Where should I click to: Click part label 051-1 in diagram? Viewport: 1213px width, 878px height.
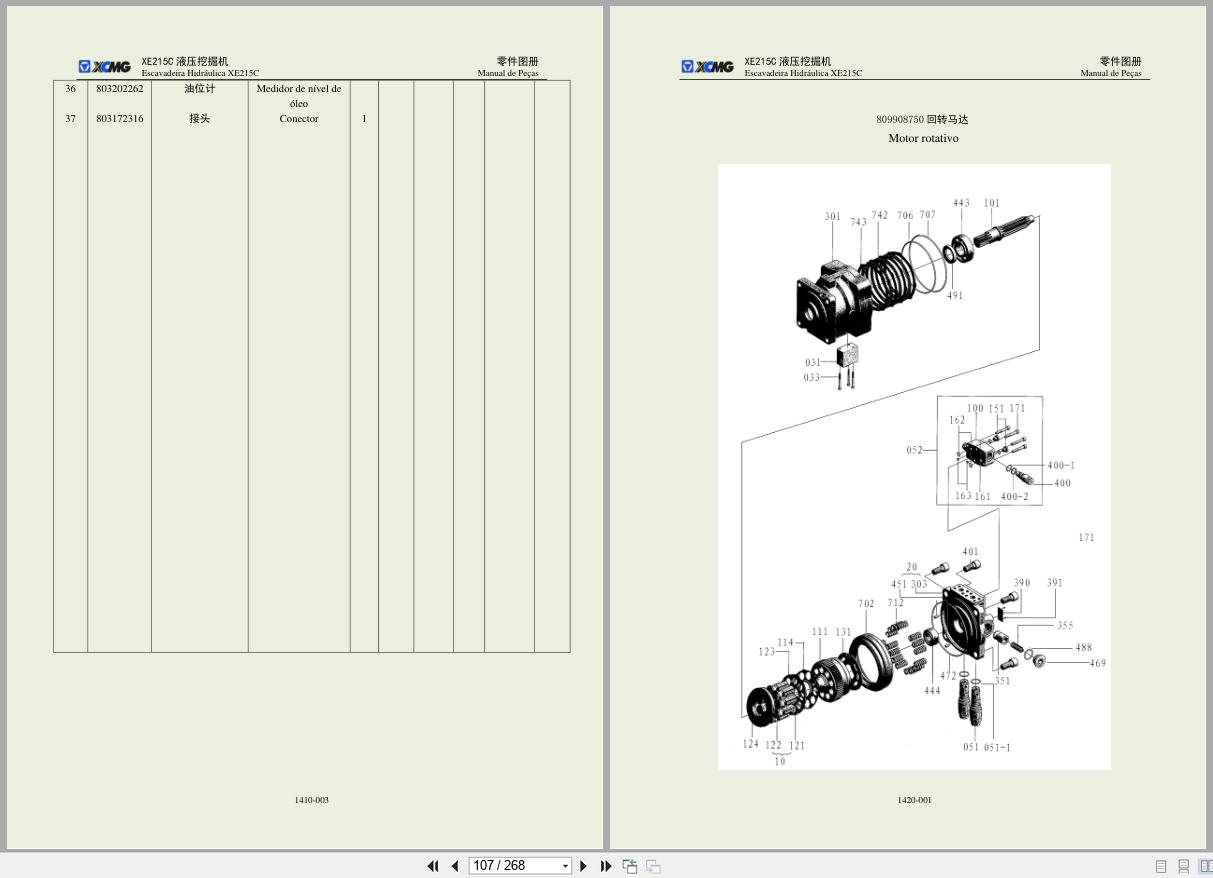coord(997,748)
